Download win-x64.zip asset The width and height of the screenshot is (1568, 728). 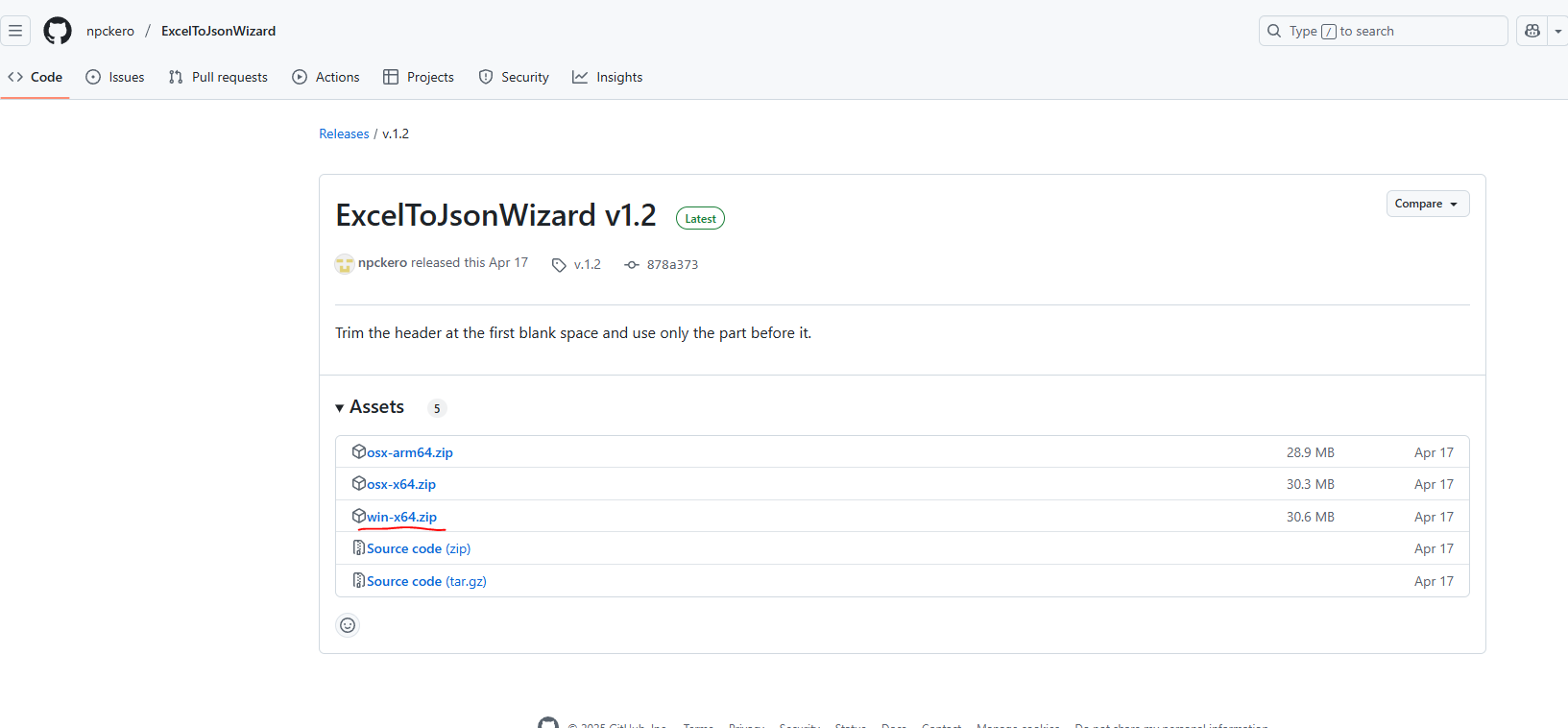(401, 517)
